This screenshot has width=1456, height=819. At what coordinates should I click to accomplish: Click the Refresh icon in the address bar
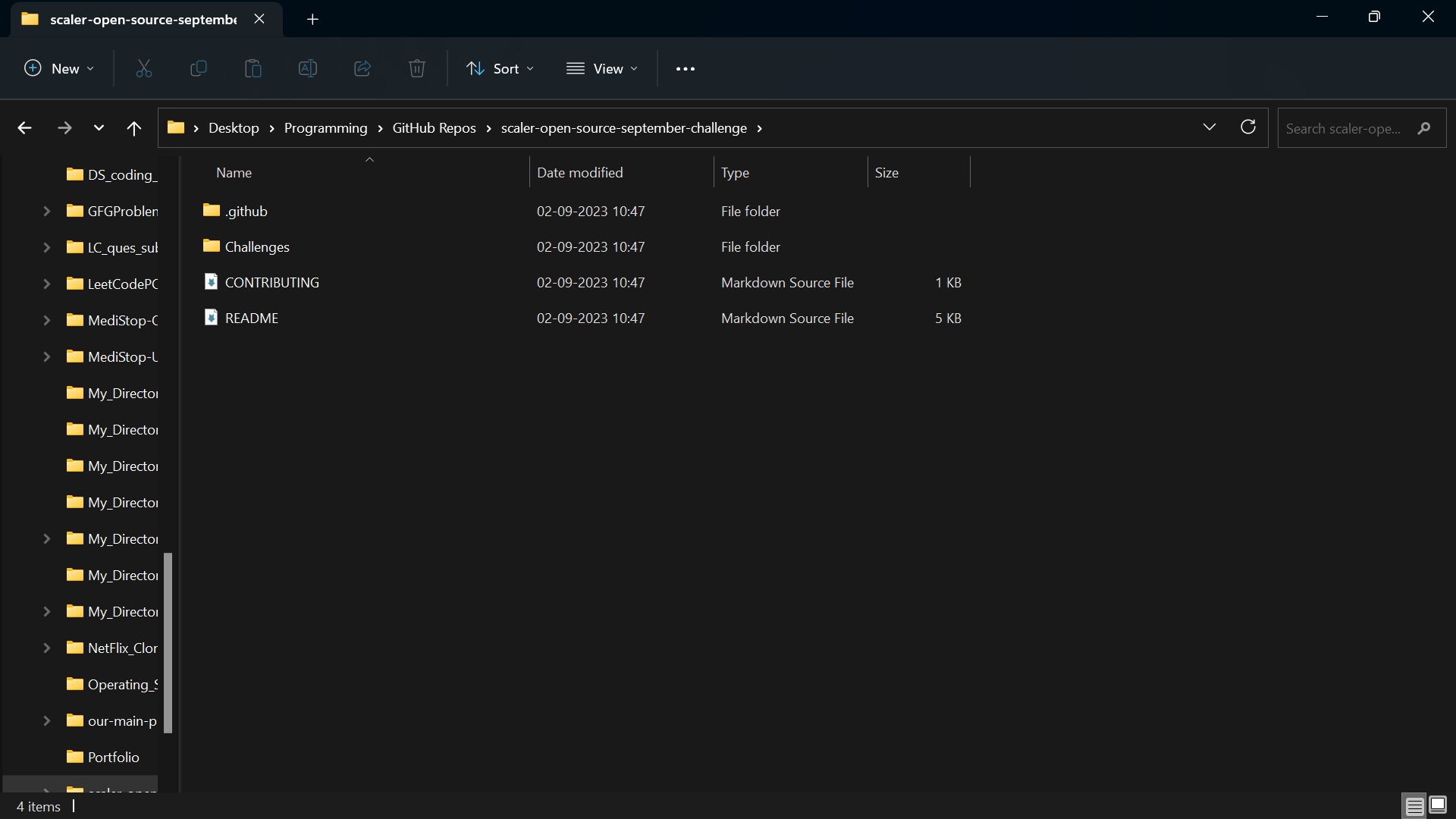tap(1248, 127)
